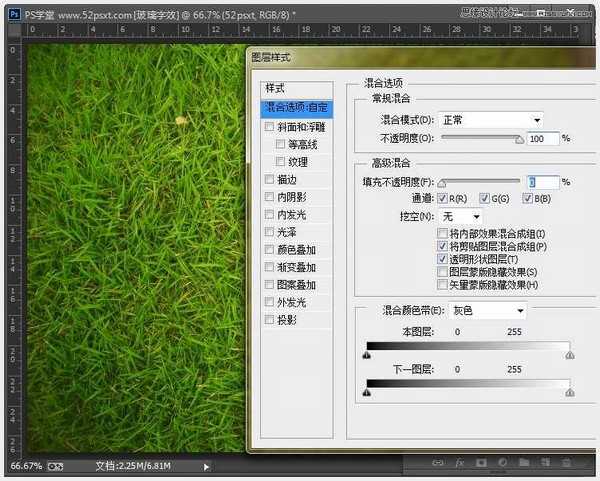The image size is (600, 481).
Task: Expand the 挖空 knockout dropdown
Action: [462, 216]
